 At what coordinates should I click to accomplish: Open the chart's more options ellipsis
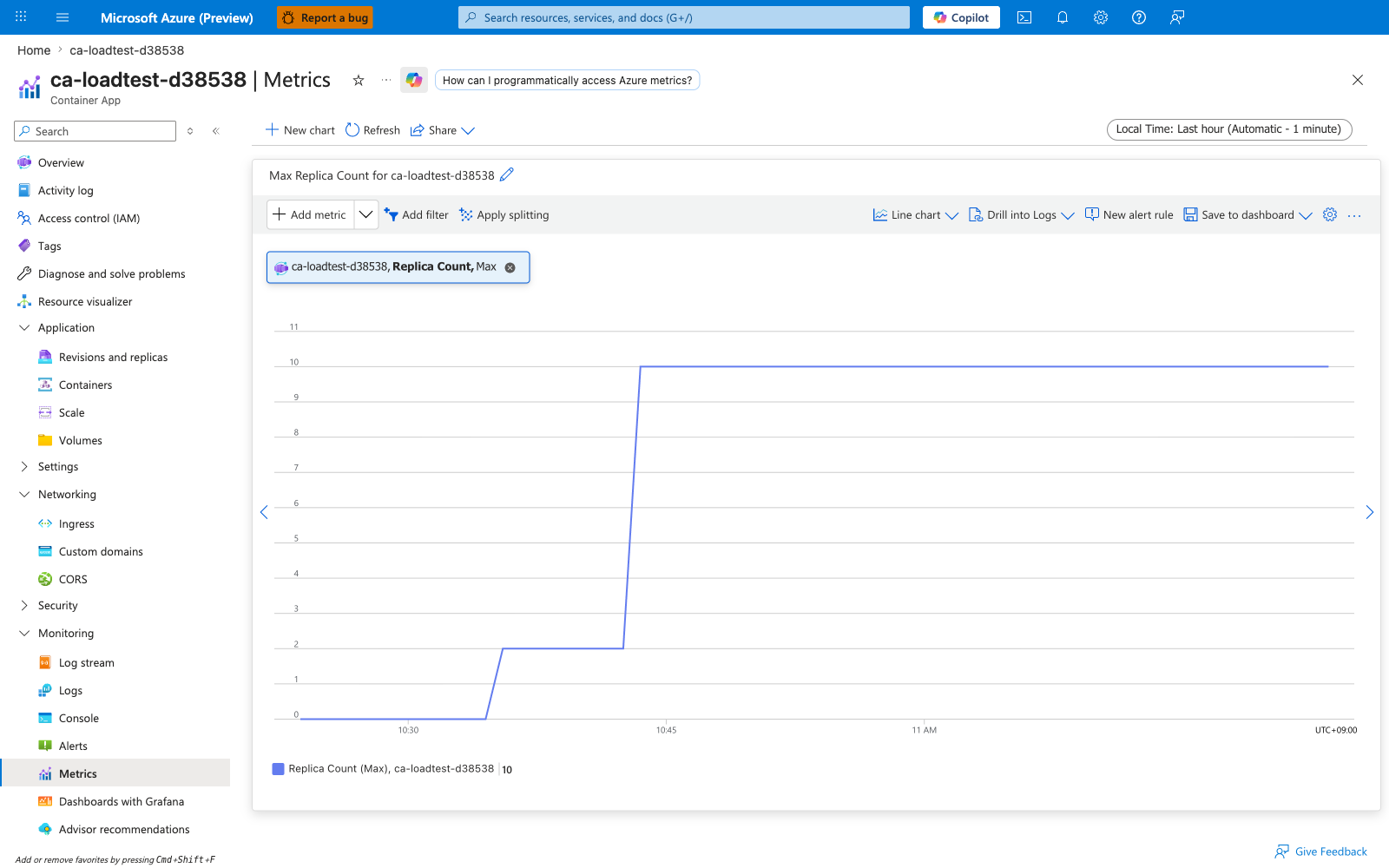coord(1354,215)
